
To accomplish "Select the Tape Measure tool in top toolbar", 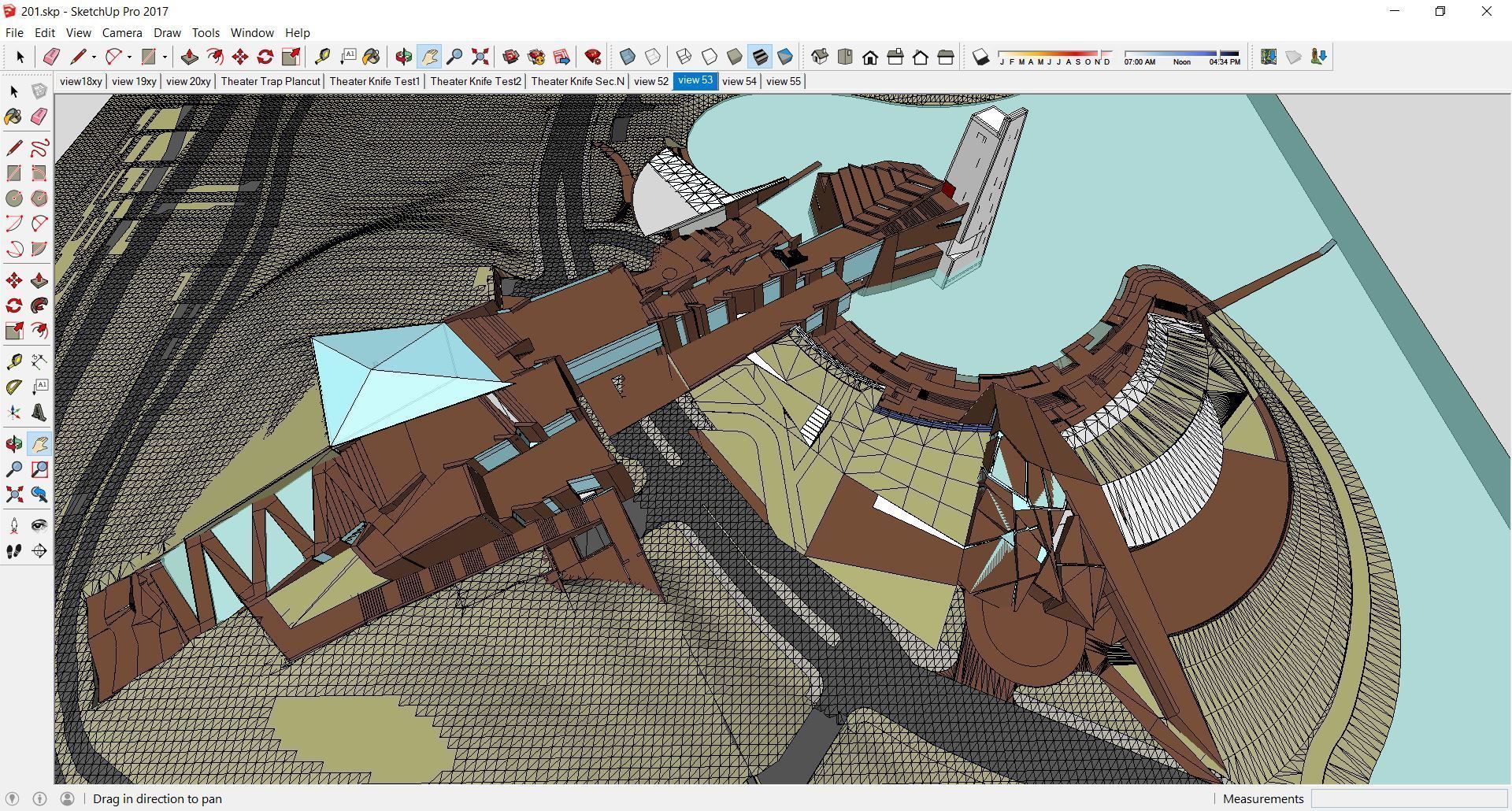I will click(x=322, y=57).
